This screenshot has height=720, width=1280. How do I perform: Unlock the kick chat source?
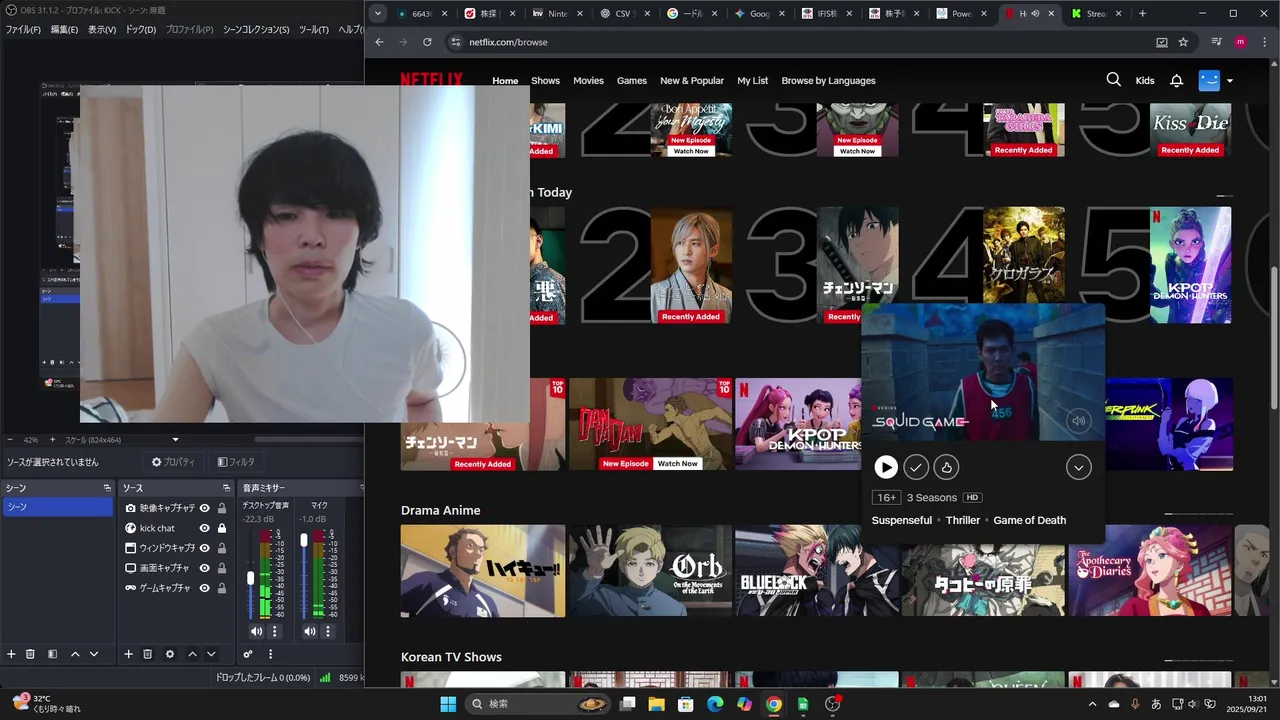pos(221,528)
